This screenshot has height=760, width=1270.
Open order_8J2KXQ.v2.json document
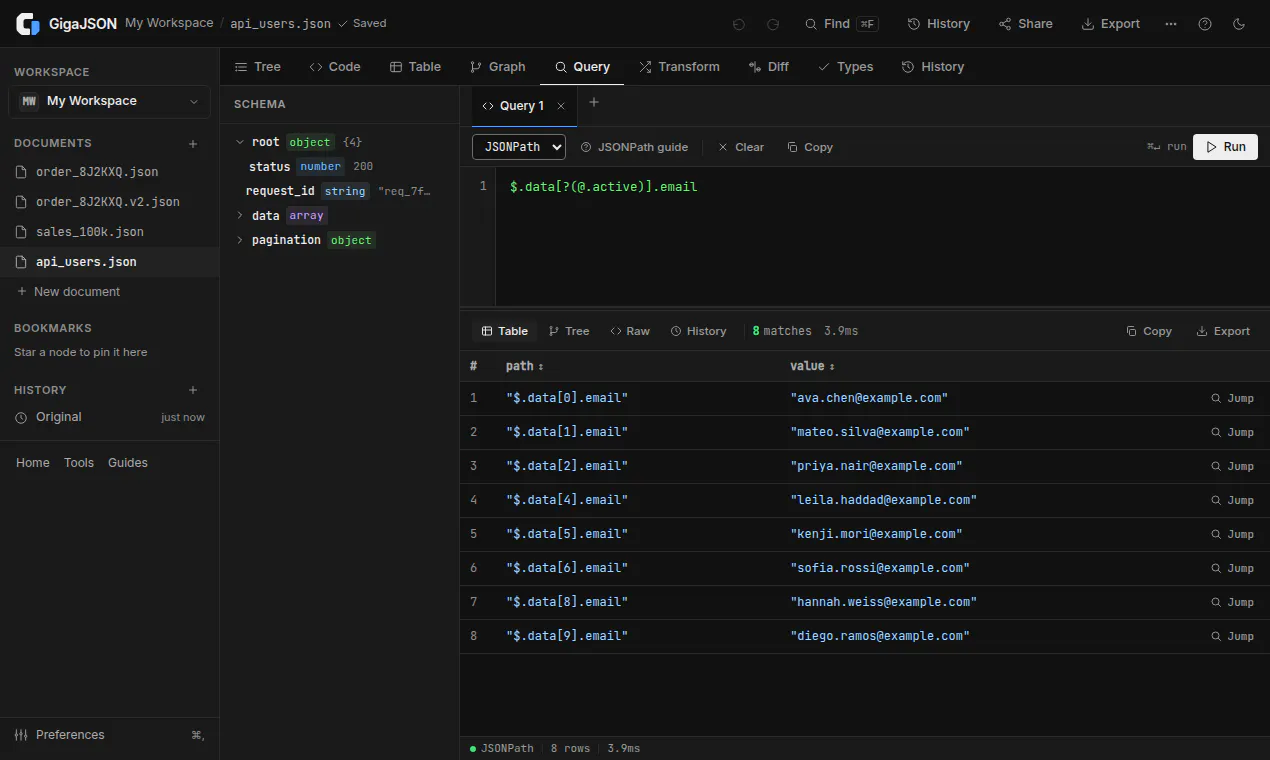pyautogui.click(x=110, y=202)
